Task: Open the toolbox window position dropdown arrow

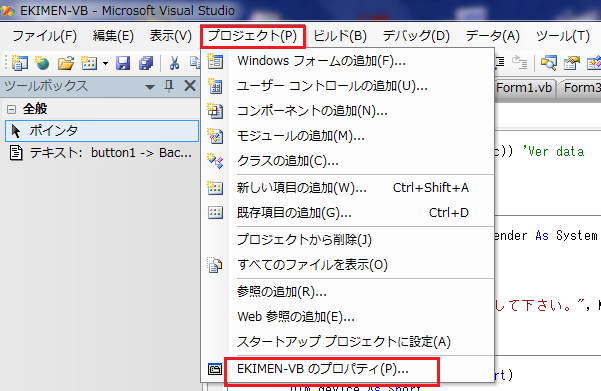Action: (x=150, y=87)
